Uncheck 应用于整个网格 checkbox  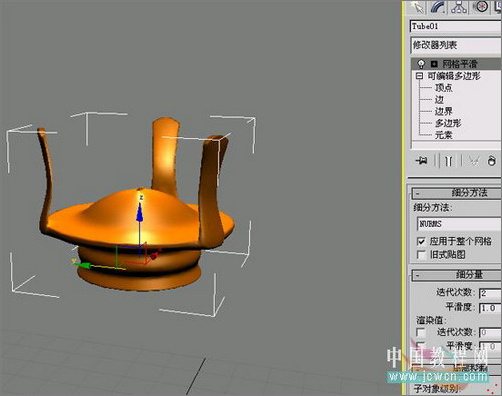coord(421,241)
